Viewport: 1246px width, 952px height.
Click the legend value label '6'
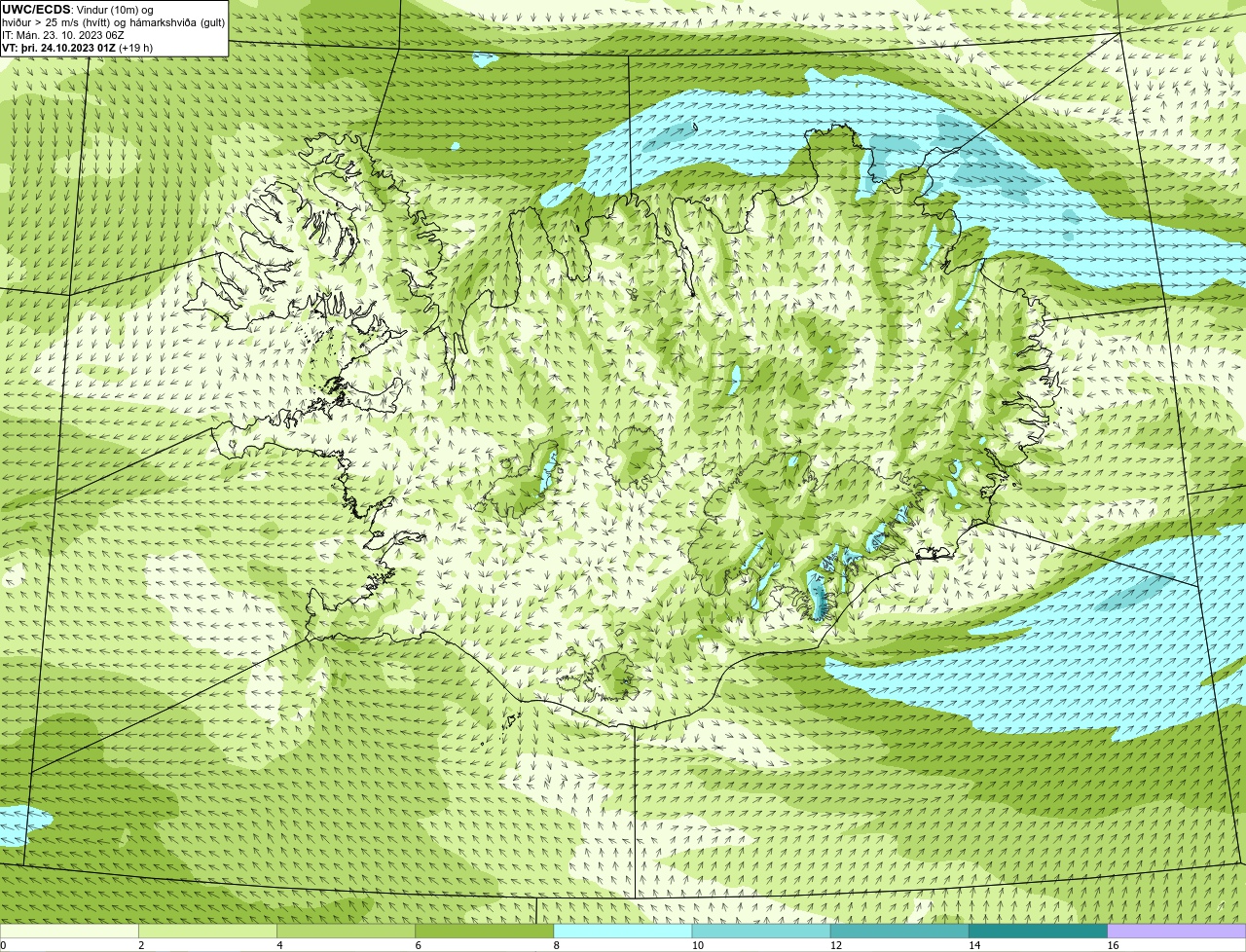coord(419,945)
